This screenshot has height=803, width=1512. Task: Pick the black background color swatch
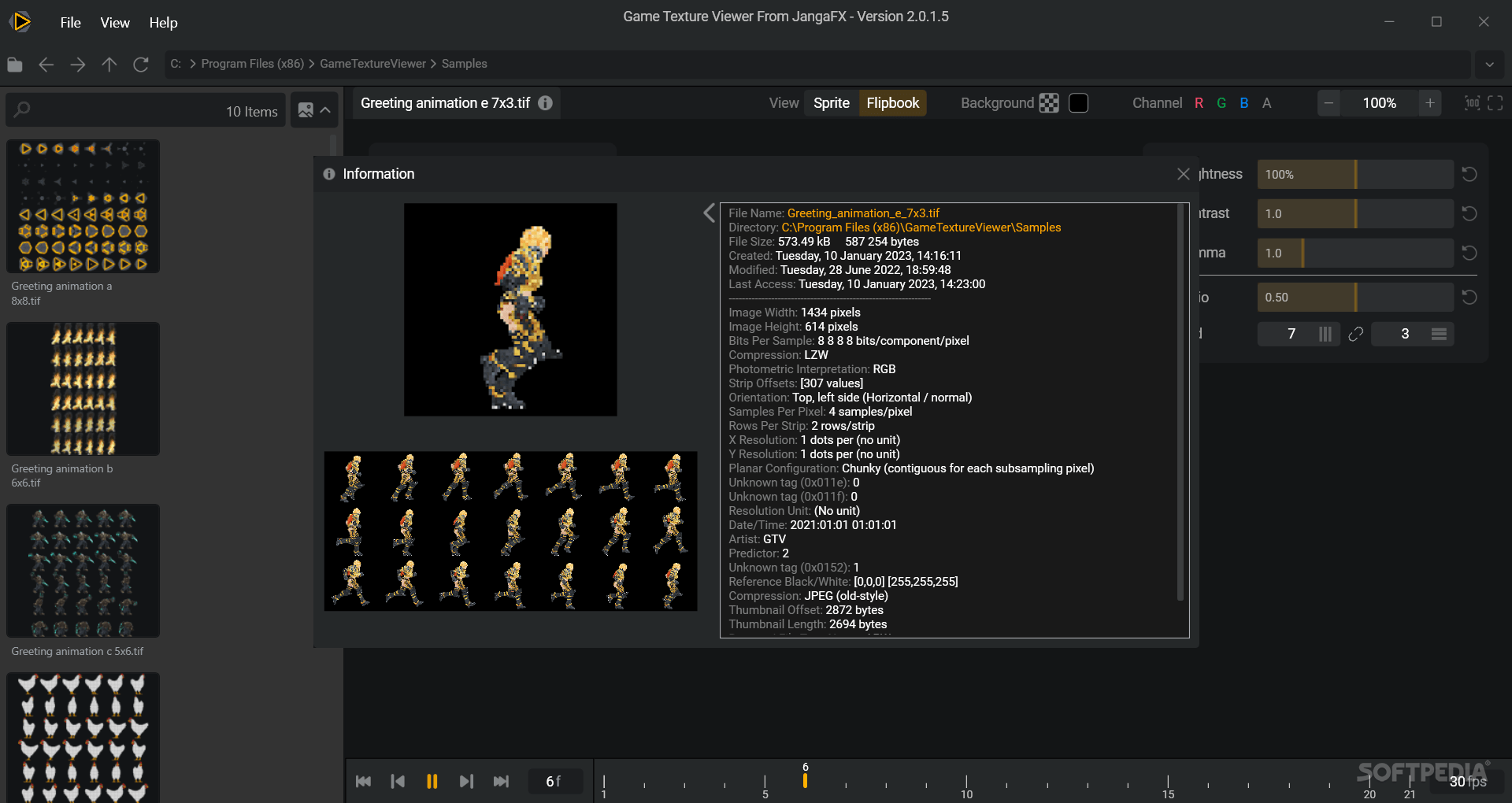coord(1079,103)
